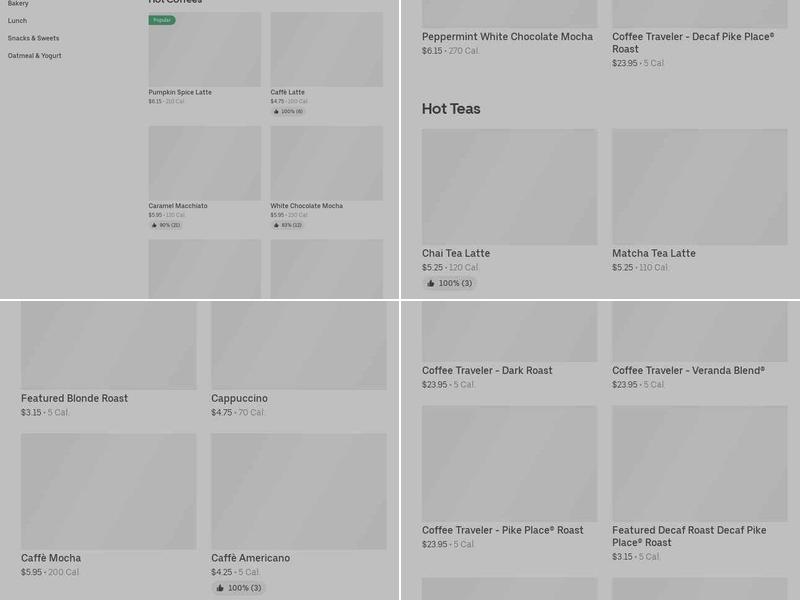Click thumbs-up icon under White Chocolate Mocha
The height and width of the screenshot is (600, 800).
[x=276, y=225]
